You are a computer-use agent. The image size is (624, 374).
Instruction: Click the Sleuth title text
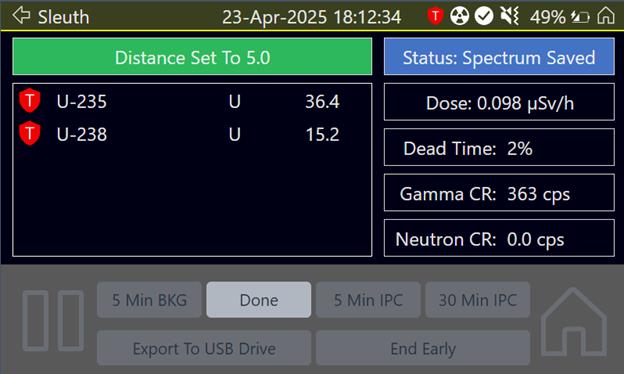(x=64, y=17)
